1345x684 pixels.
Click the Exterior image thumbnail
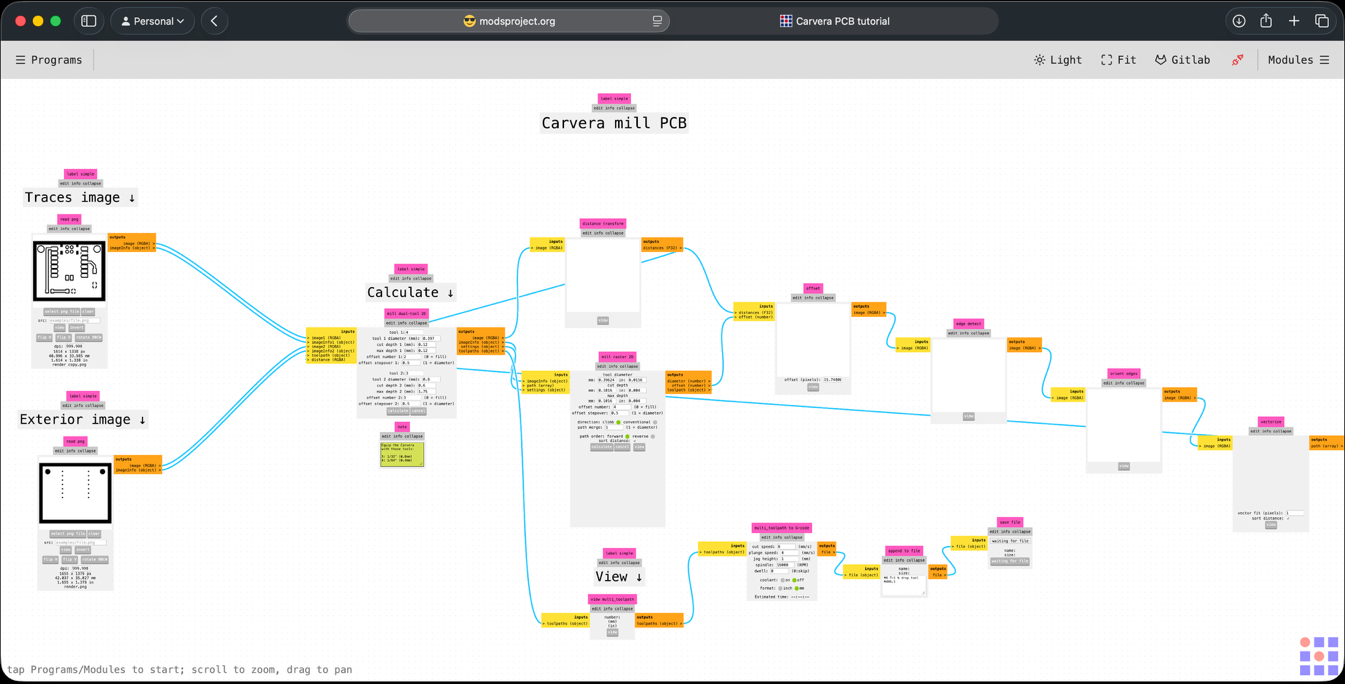click(x=75, y=492)
